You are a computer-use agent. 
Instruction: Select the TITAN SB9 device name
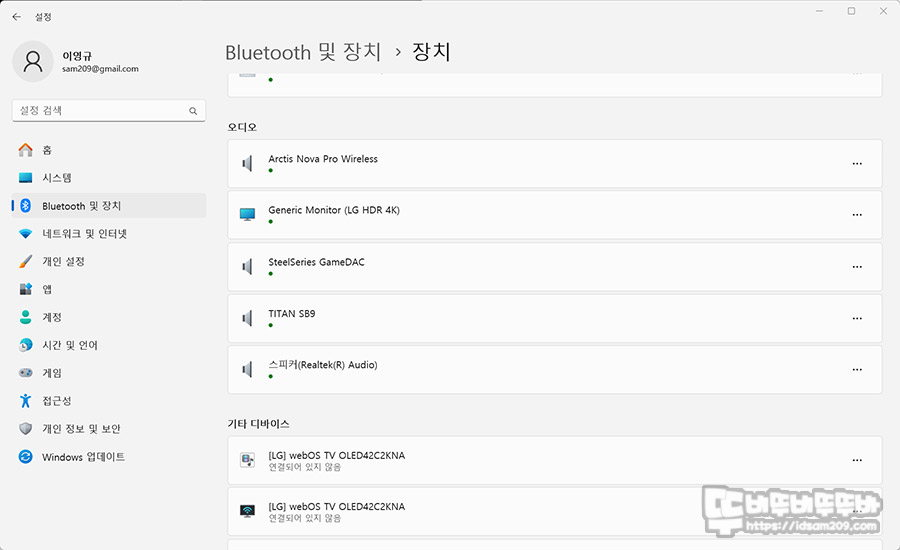click(292, 313)
